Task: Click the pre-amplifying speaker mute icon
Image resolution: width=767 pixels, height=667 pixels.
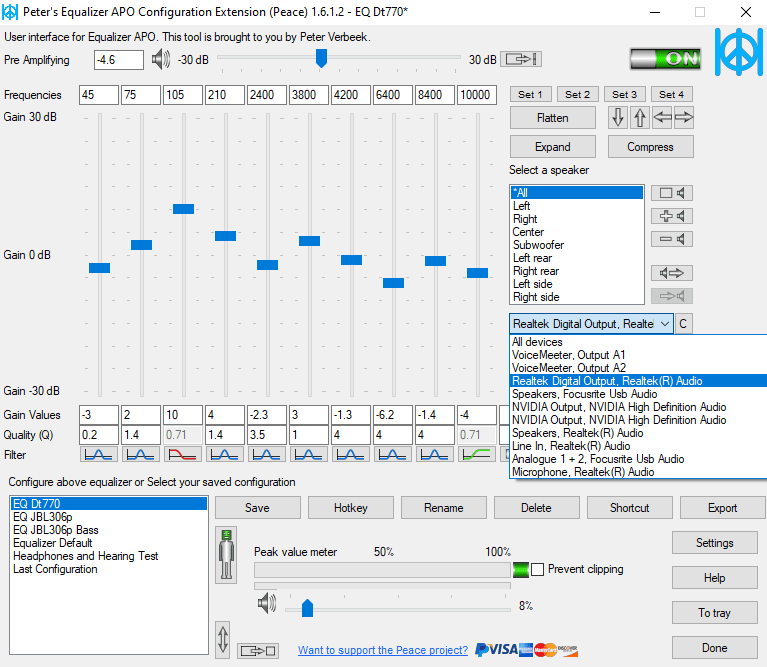Action: pyautogui.click(x=160, y=60)
